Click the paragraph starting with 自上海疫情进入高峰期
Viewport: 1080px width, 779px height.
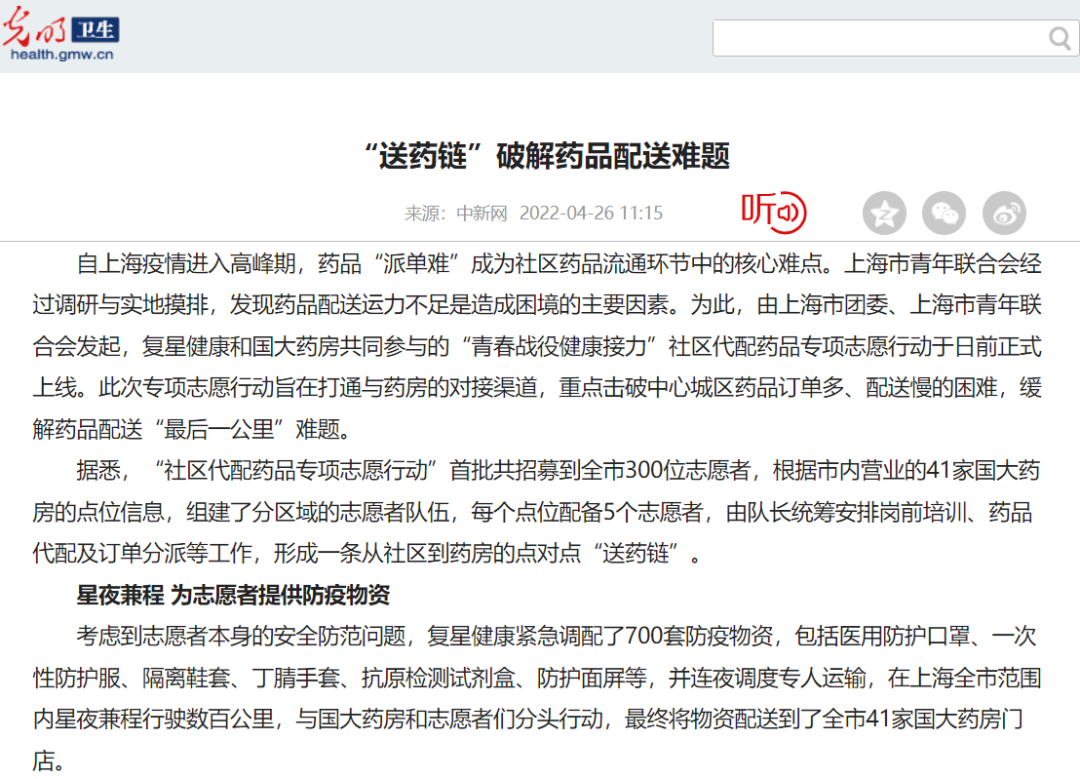(x=537, y=346)
